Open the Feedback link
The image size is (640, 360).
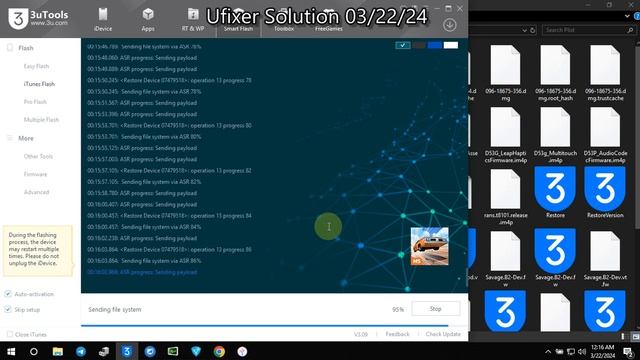point(397,334)
